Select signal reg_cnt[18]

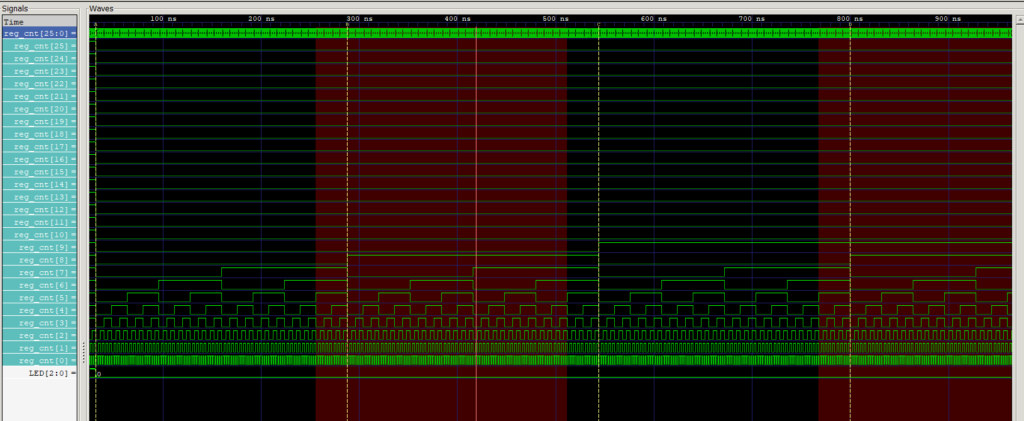pos(39,134)
